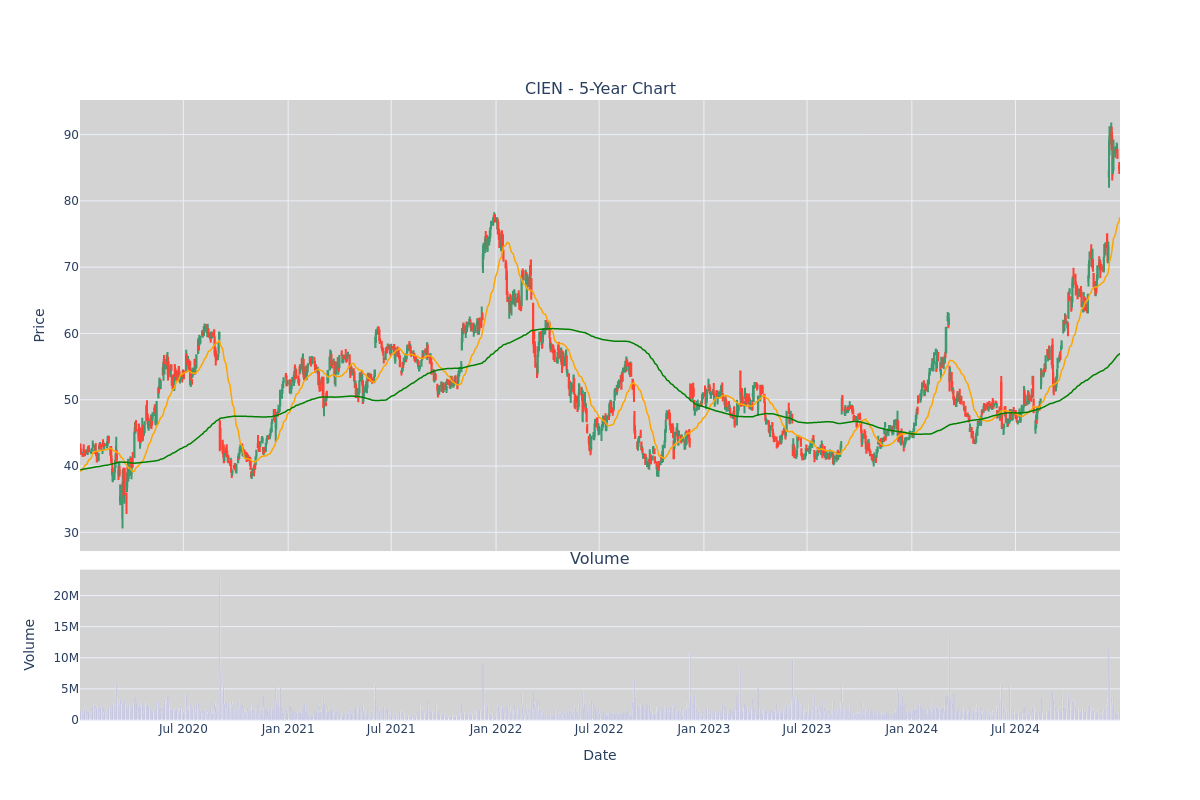Viewport: 1200px width, 800px height.
Task: Click the 'Jan 2022' date tick label
Action: (x=496, y=729)
